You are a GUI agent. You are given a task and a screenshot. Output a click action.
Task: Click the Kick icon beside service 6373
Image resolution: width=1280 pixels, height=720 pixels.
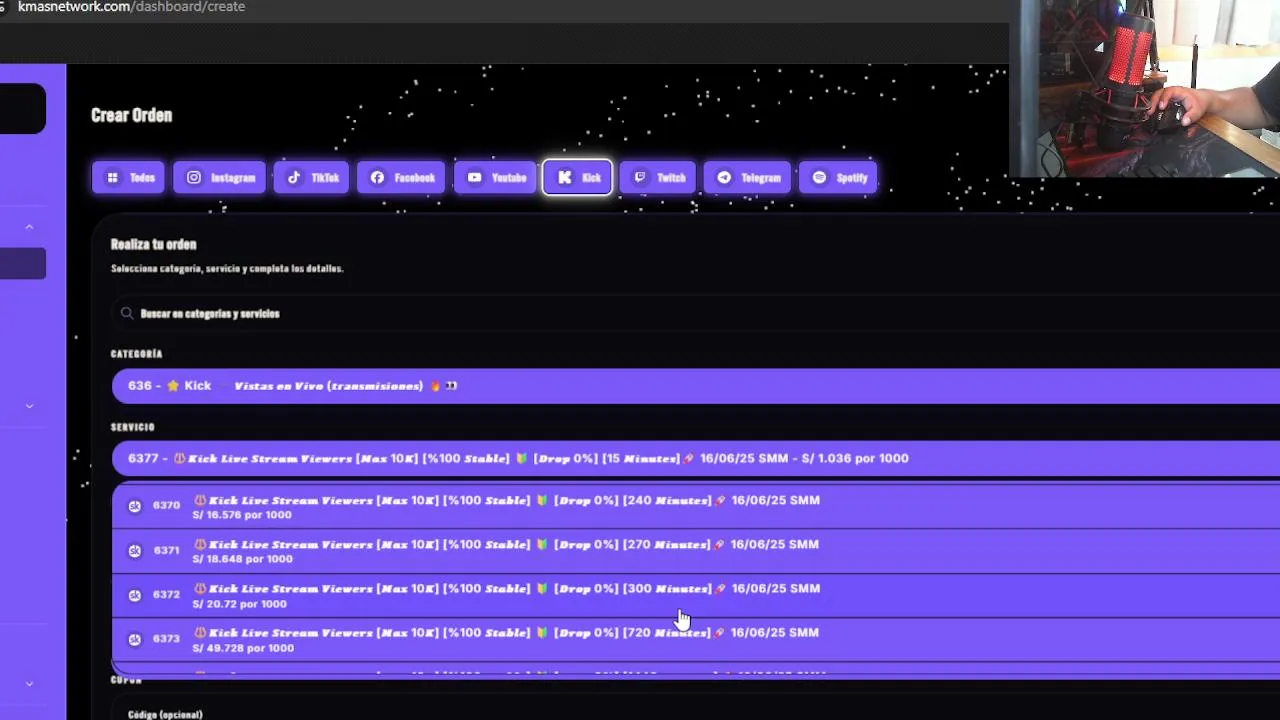[x=135, y=639]
